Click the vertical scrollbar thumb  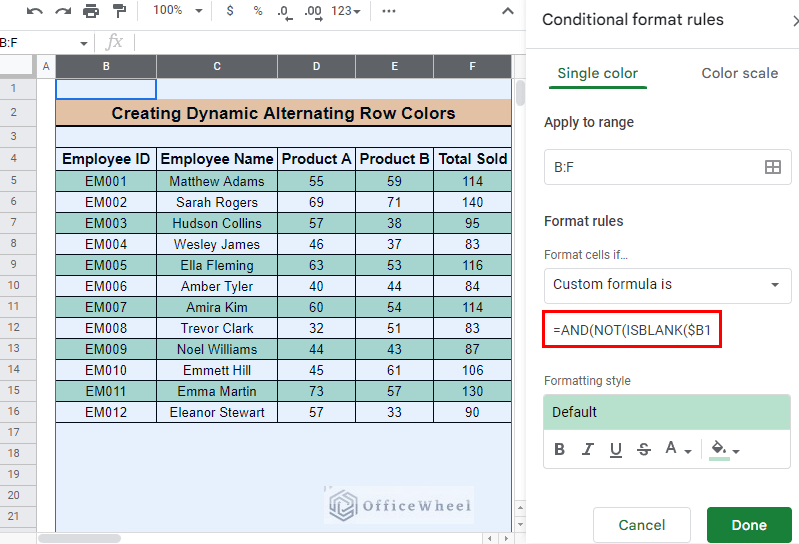point(520,93)
